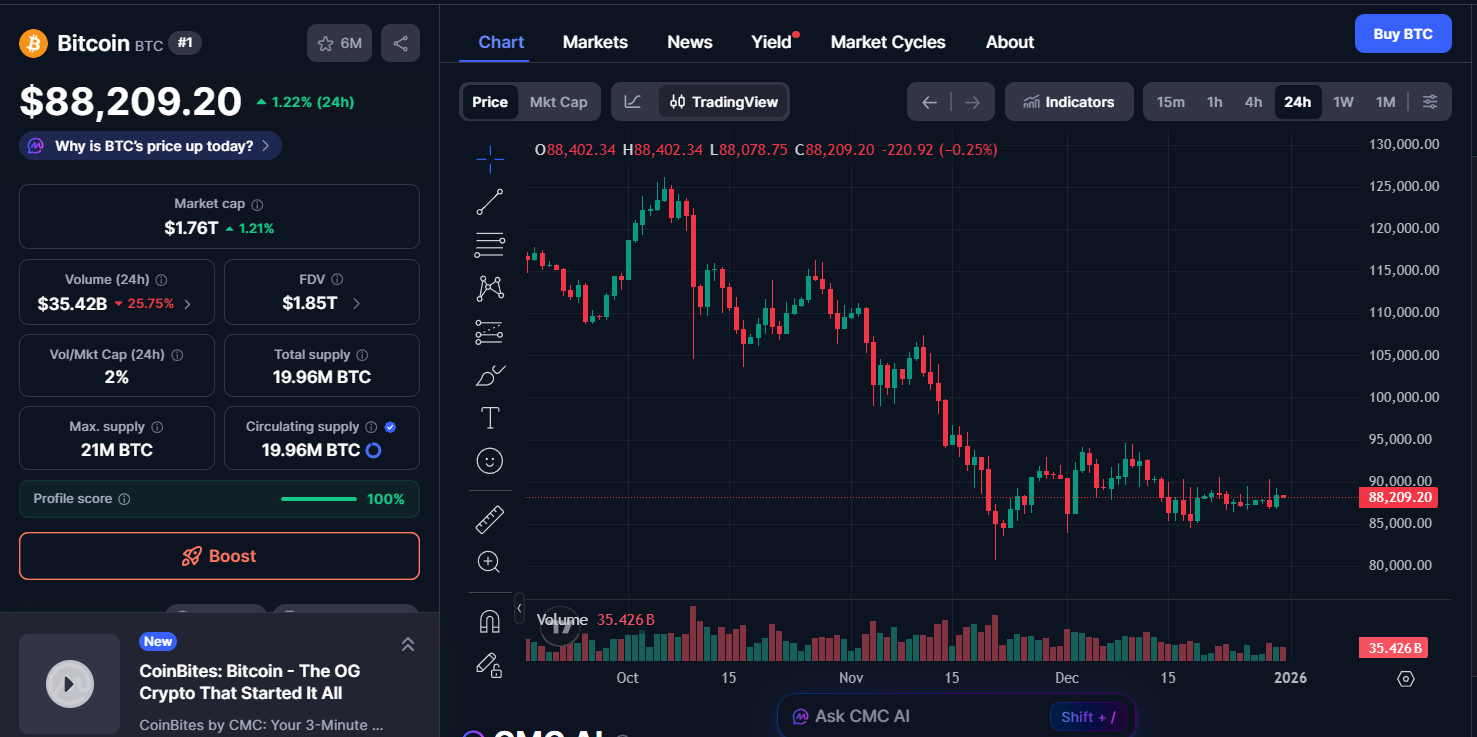Toggle the watchlist star for Bitcoin
The height and width of the screenshot is (737, 1477).
point(325,43)
